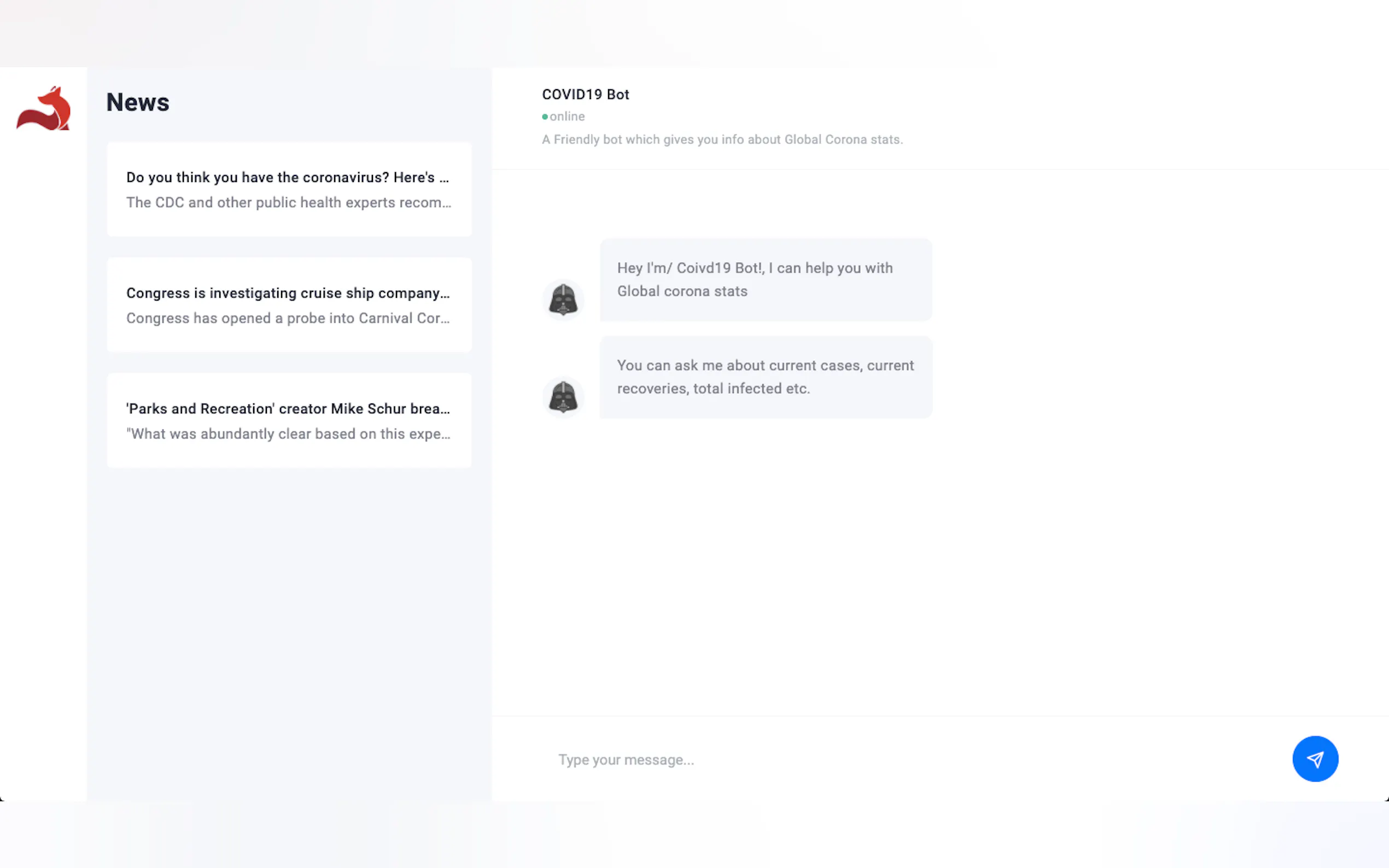The image size is (1389, 868).
Task: Click the CDC public health experts summary text
Action: (289, 203)
